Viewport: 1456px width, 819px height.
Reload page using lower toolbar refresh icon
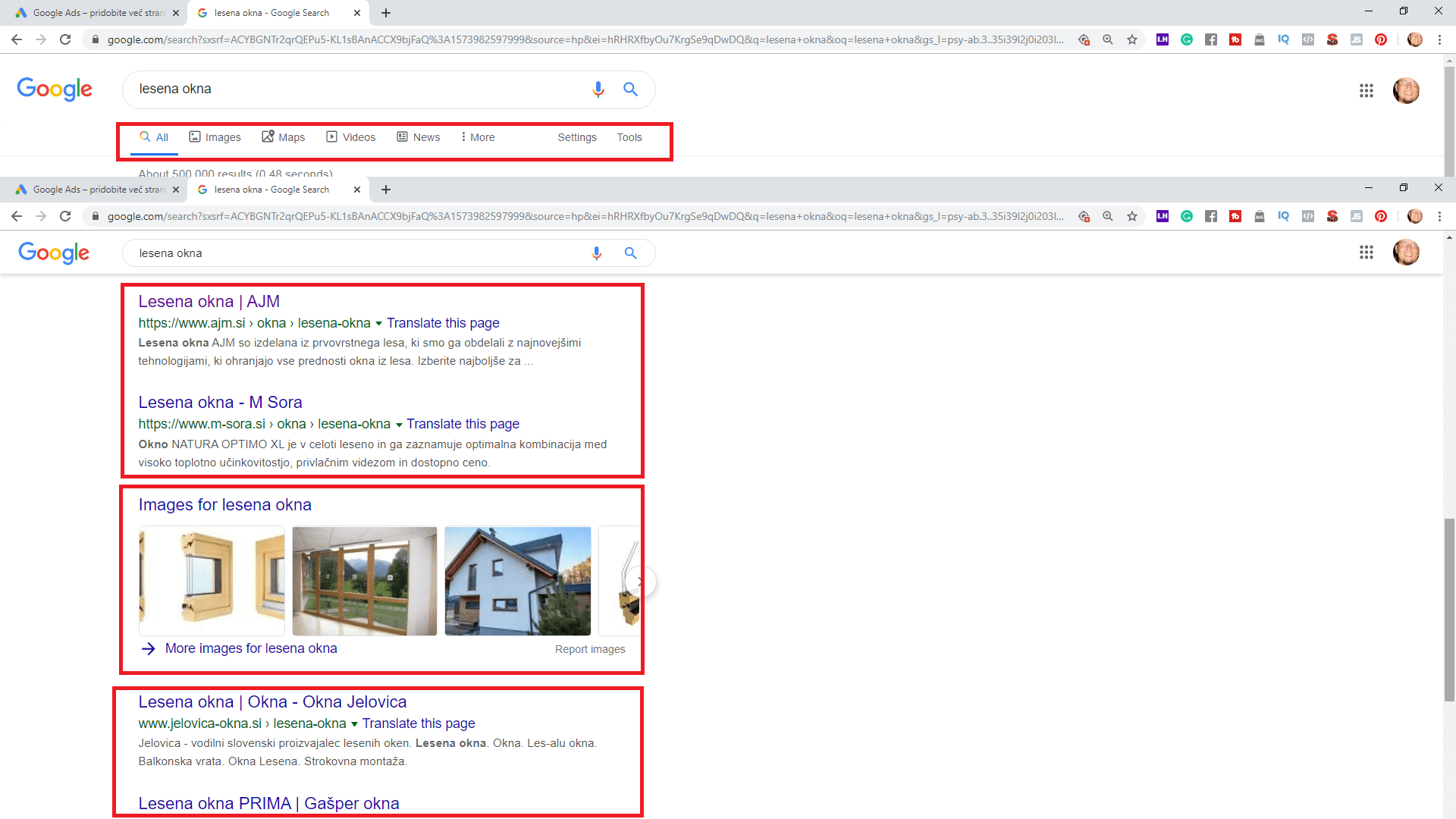point(65,216)
